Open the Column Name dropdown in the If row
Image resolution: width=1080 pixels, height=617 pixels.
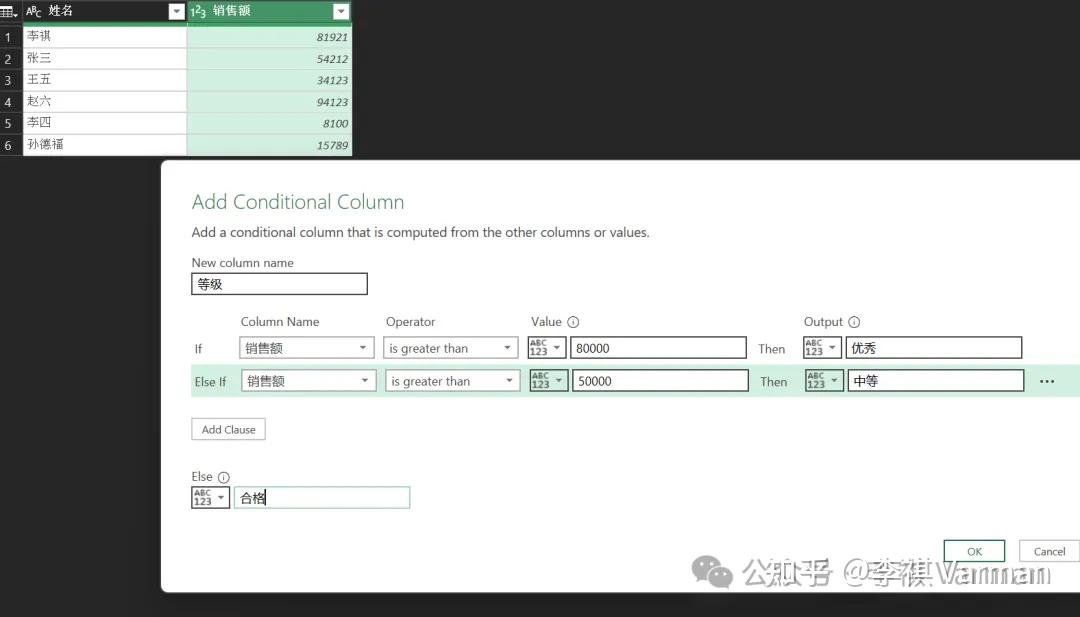[364, 347]
